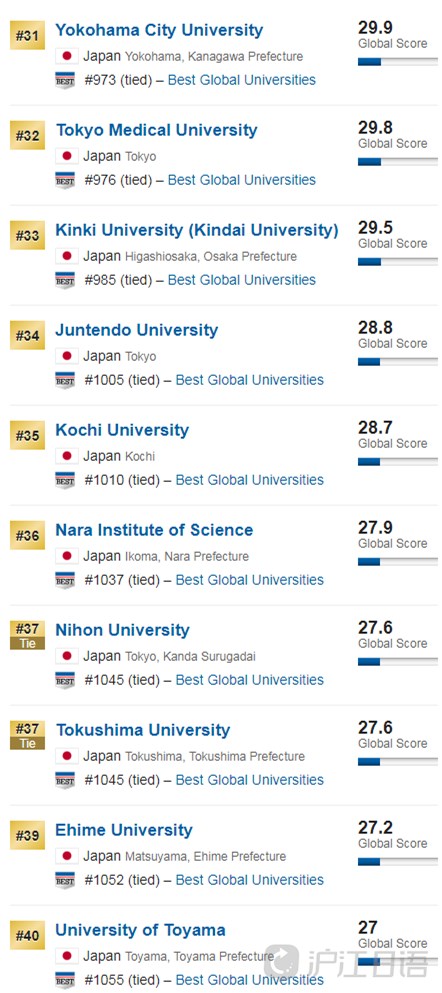The width and height of the screenshot is (442, 993).
Task: Open Juntendo University link
Action: pyautogui.click(x=136, y=330)
